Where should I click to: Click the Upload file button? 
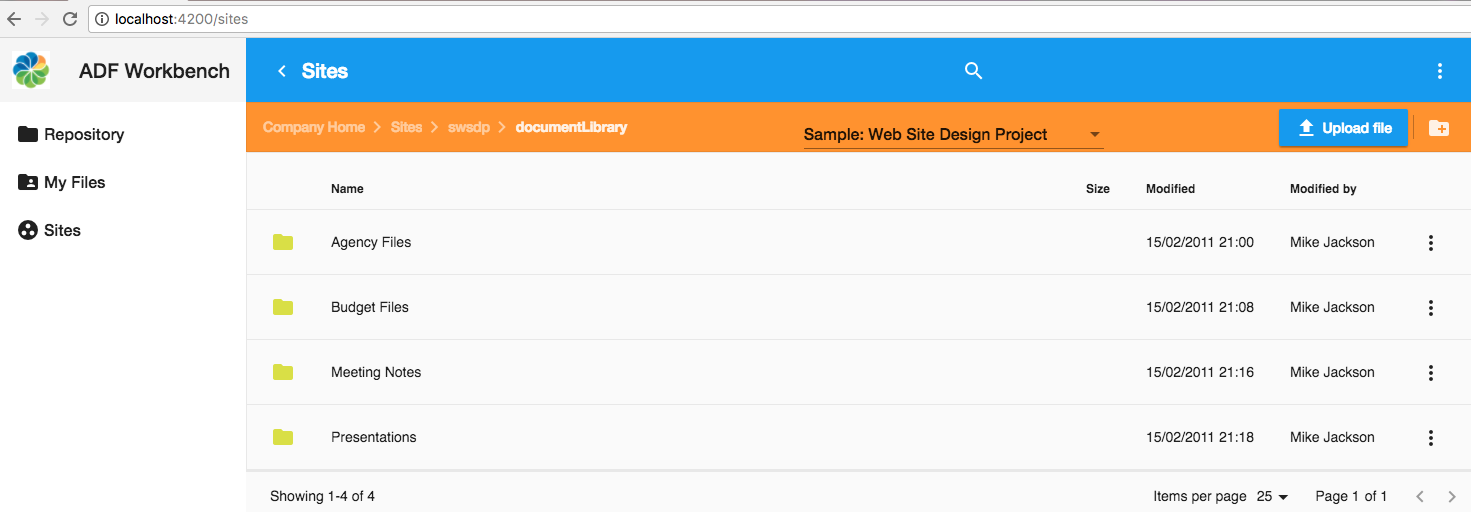click(1343, 128)
